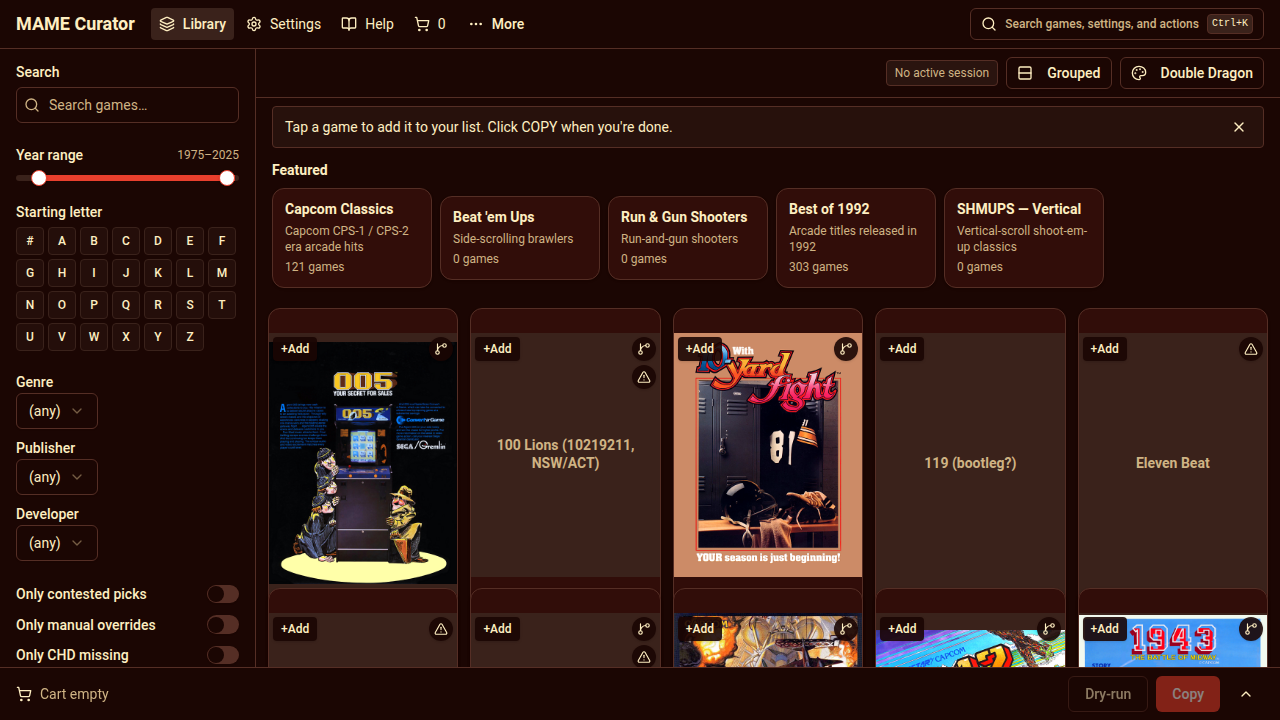Toggle Only manual overrides
The image size is (1280, 720).
(x=223, y=625)
